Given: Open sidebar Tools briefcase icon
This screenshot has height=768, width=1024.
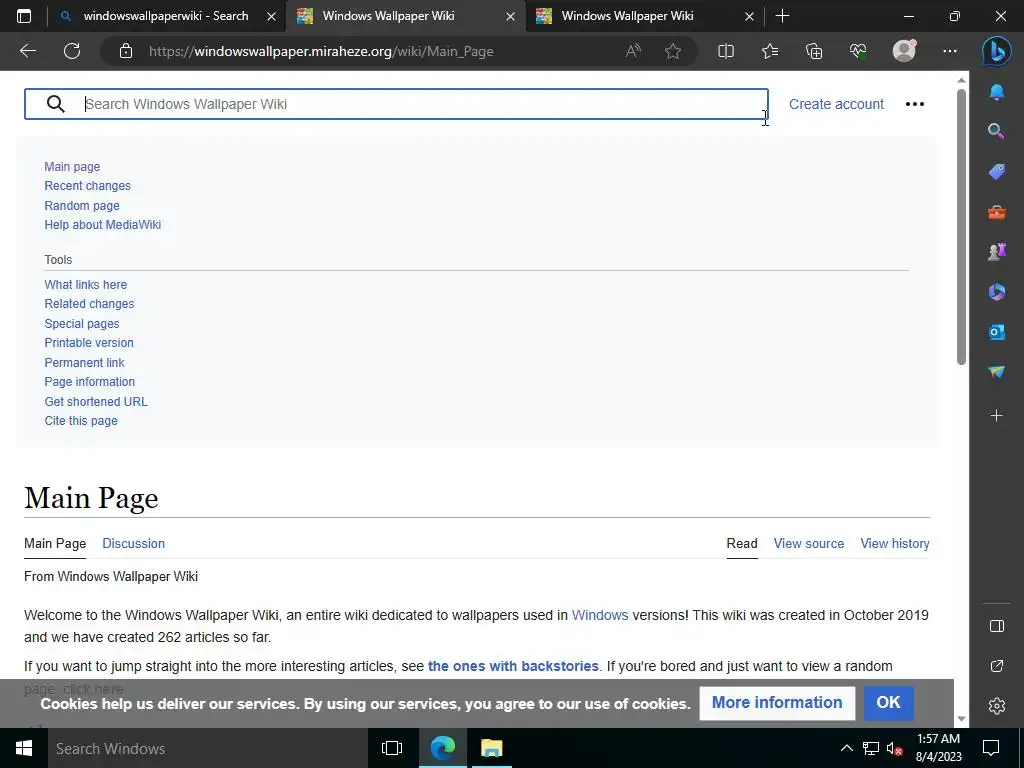Looking at the screenshot, I should tap(997, 212).
